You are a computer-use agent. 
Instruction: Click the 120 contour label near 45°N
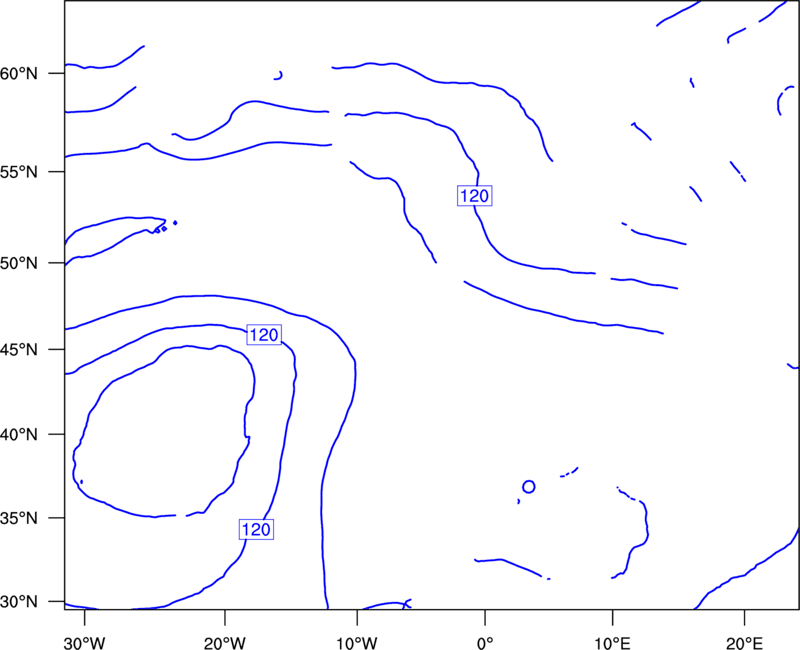coord(264,335)
